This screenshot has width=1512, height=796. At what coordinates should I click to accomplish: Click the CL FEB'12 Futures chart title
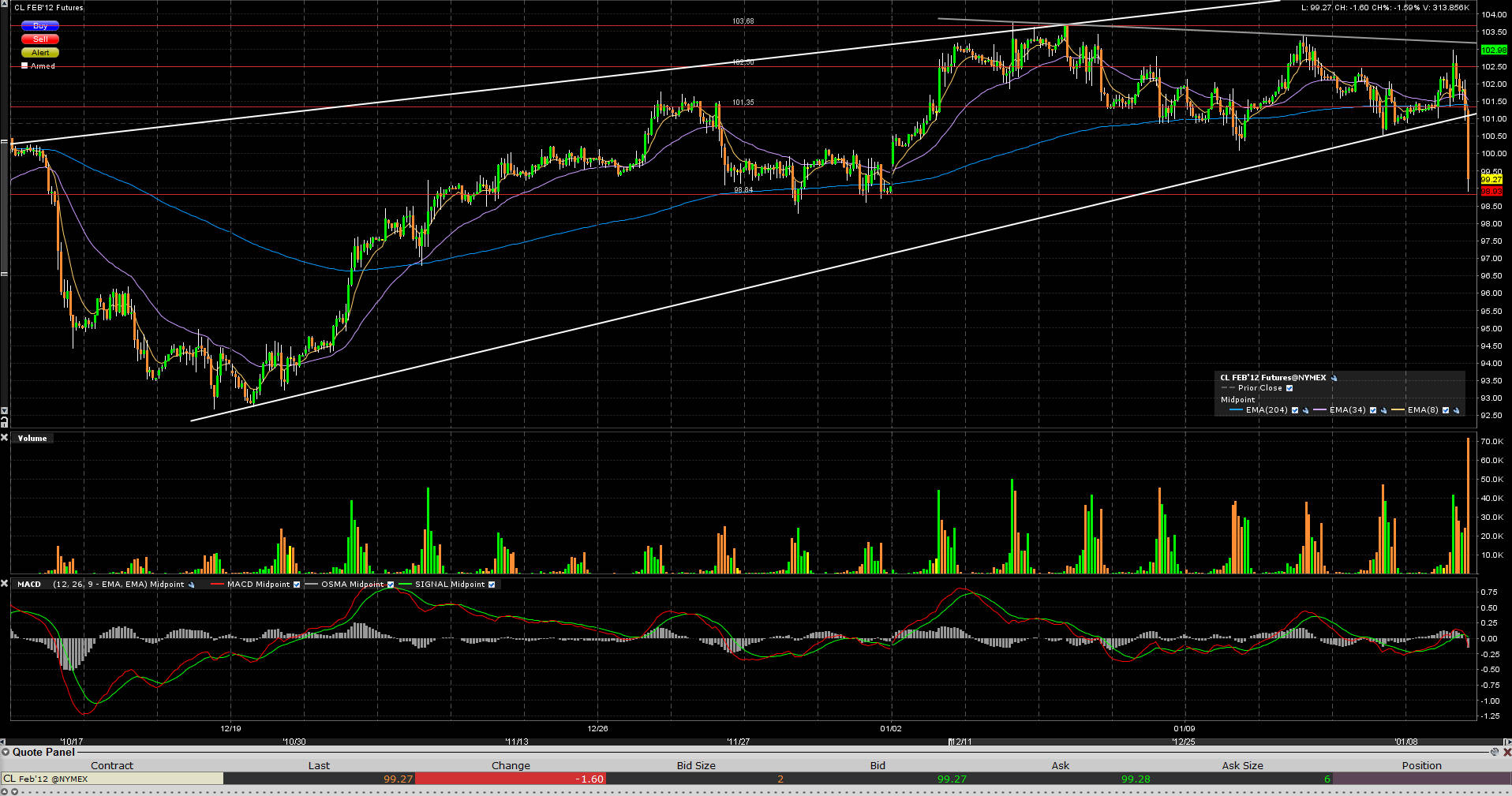pyautogui.click(x=48, y=7)
